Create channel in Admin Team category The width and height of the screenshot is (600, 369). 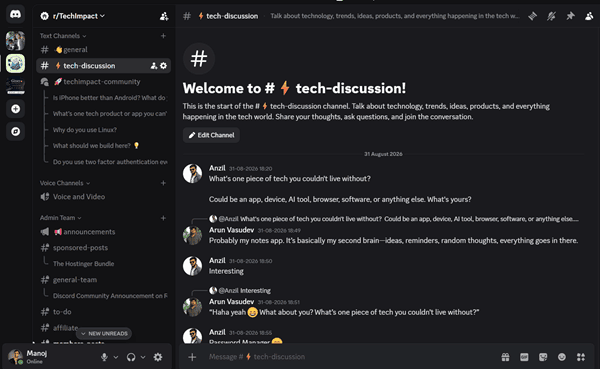coord(163,218)
